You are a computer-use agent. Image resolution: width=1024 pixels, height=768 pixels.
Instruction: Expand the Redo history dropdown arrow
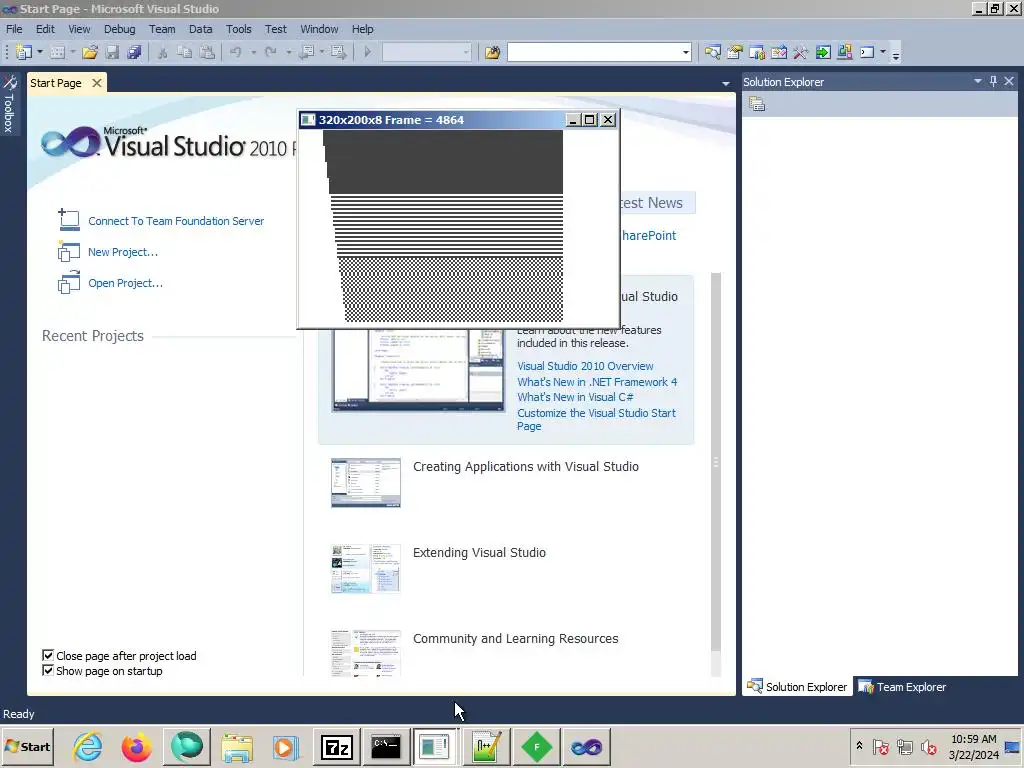pos(288,52)
